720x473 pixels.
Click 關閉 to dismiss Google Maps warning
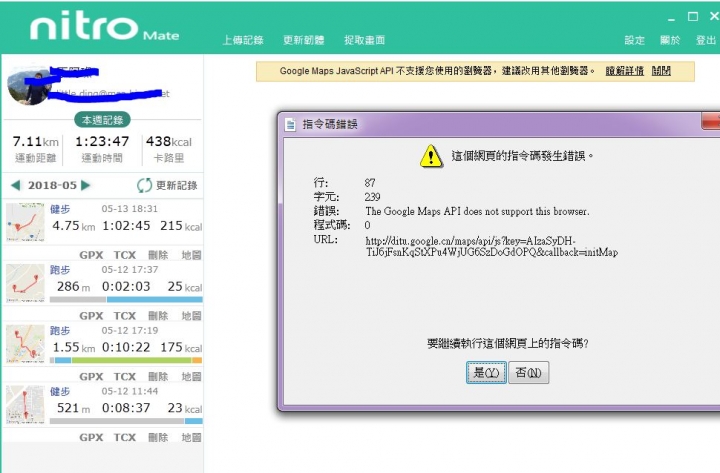(x=661, y=71)
